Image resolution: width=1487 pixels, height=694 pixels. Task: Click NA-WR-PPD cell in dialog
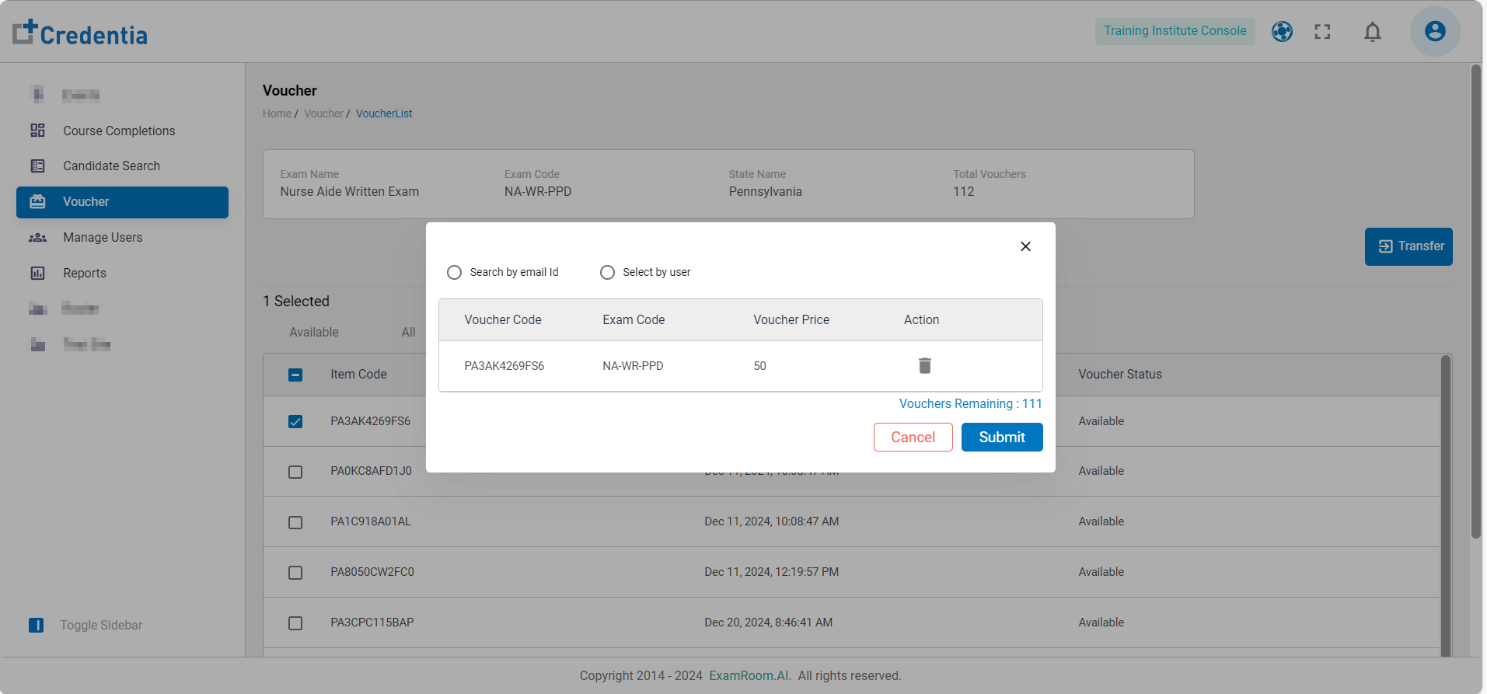(633, 366)
